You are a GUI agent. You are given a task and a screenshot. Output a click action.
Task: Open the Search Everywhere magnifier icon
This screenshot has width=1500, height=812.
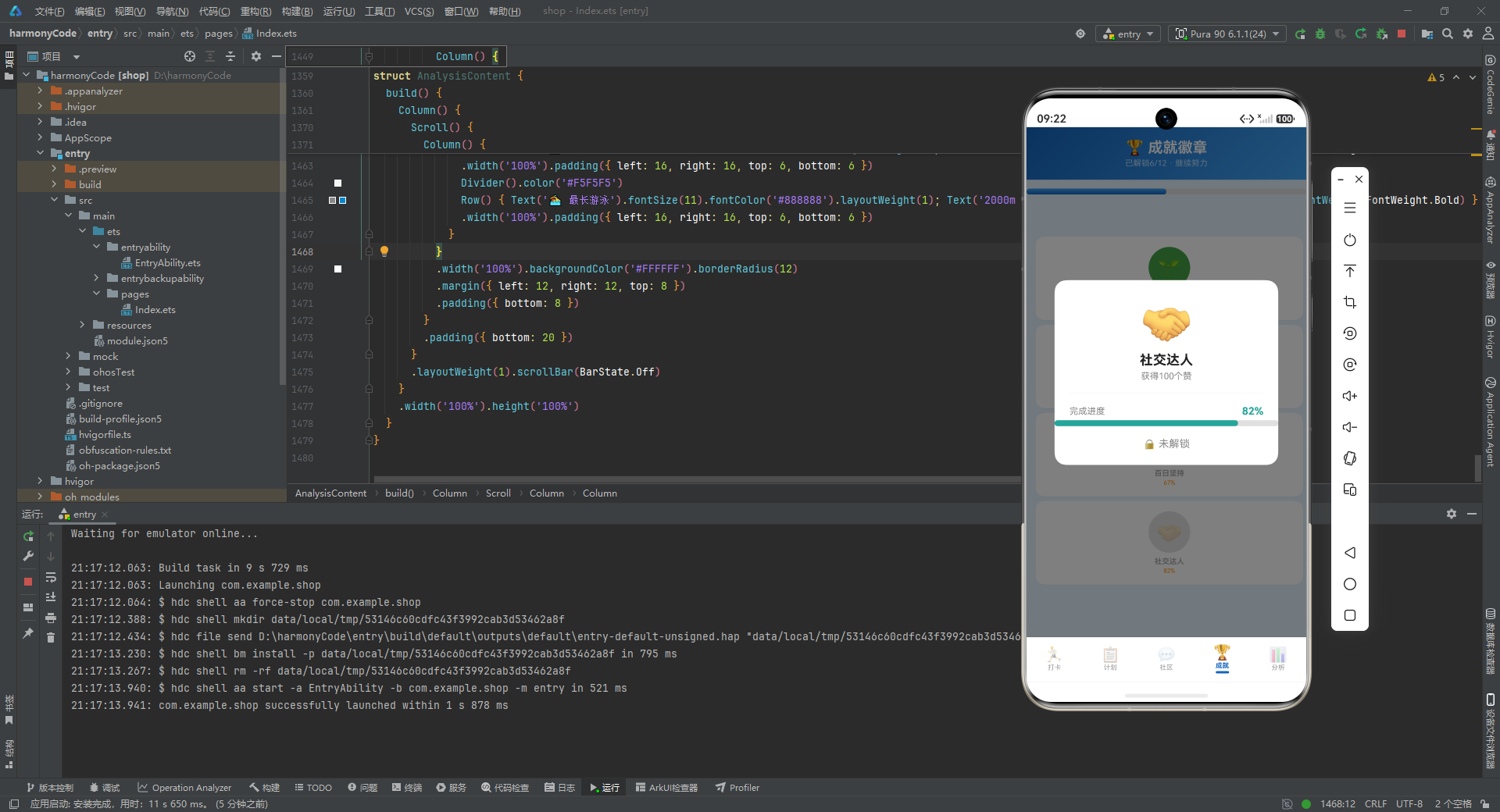pyautogui.click(x=1448, y=34)
